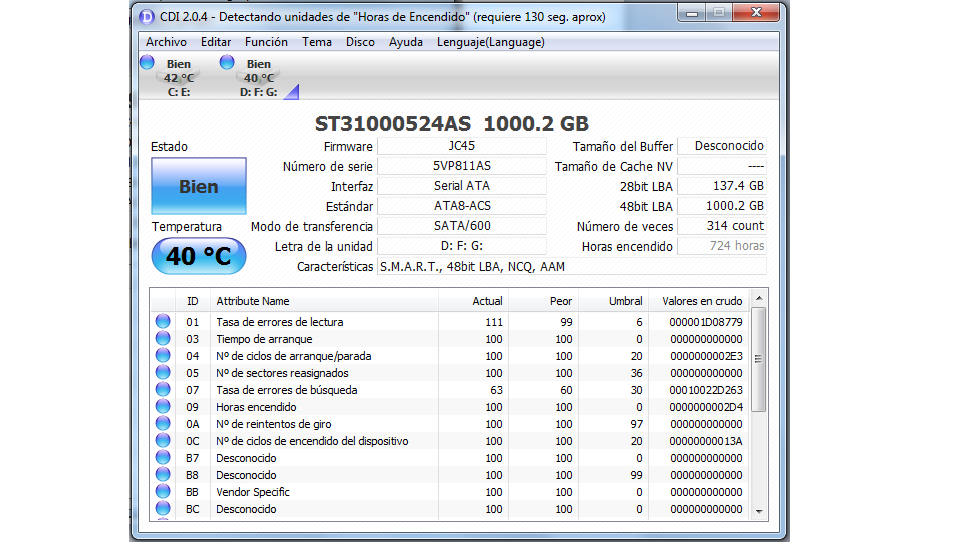Click the Firmware field JC45

(462, 146)
